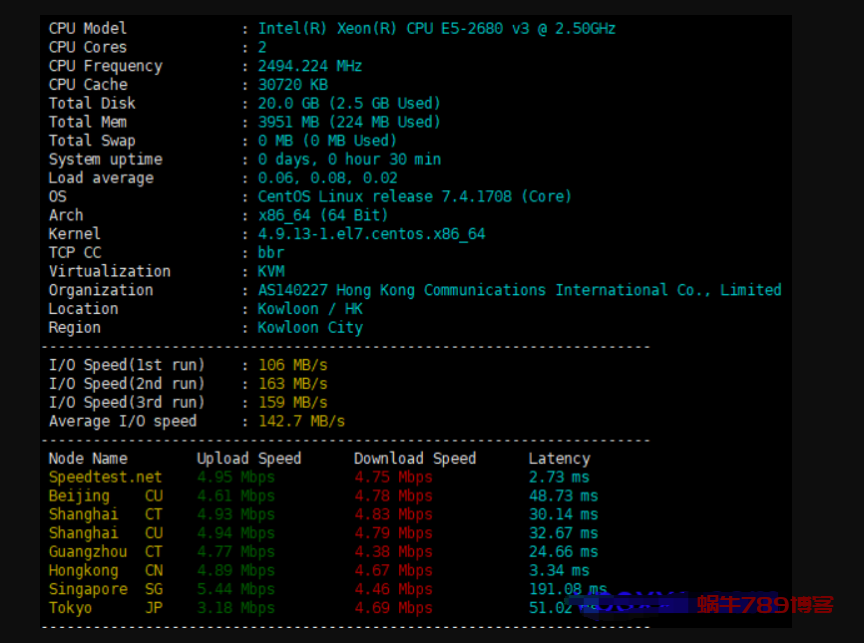The height and width of the screenshot is (643, 864).
Task: Click the Latency column header
Action: click(559, 458)
